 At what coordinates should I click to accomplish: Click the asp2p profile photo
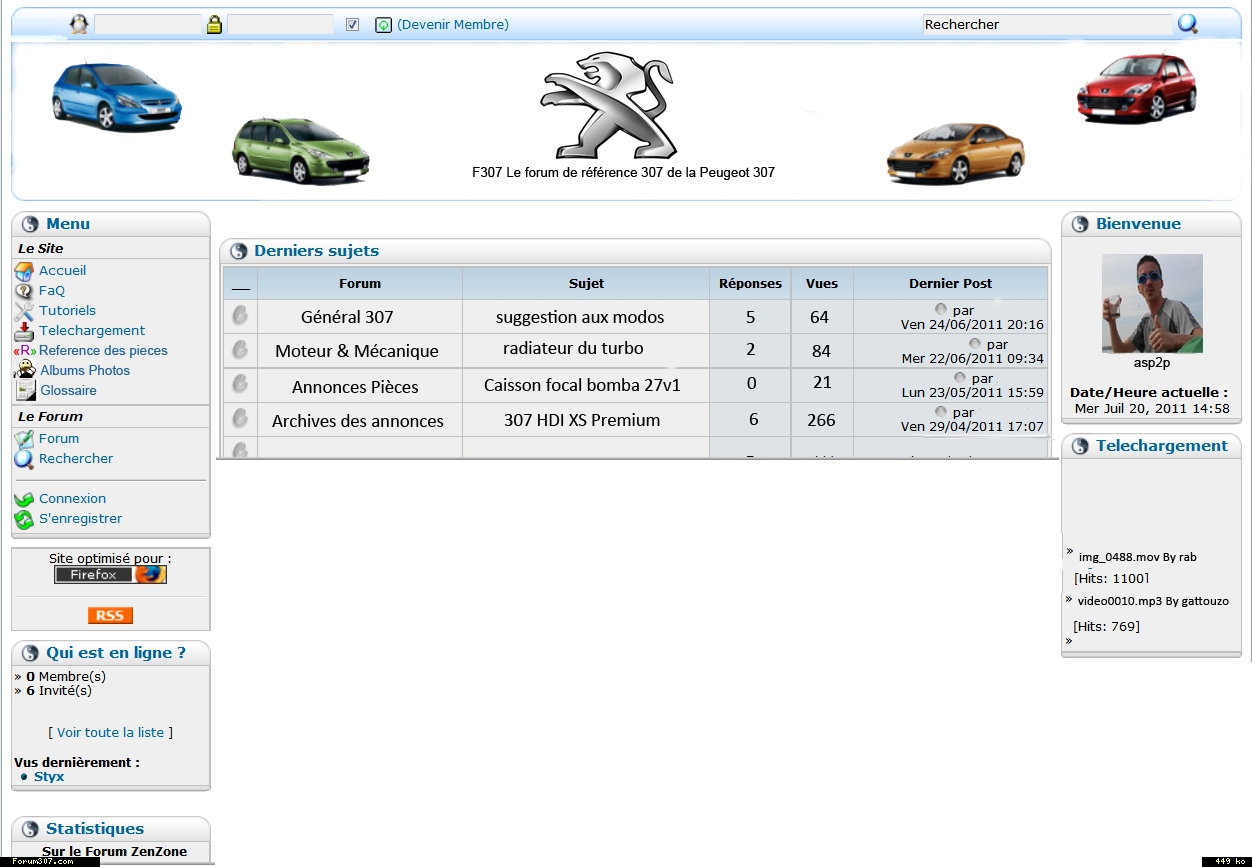click(1152, 304)
